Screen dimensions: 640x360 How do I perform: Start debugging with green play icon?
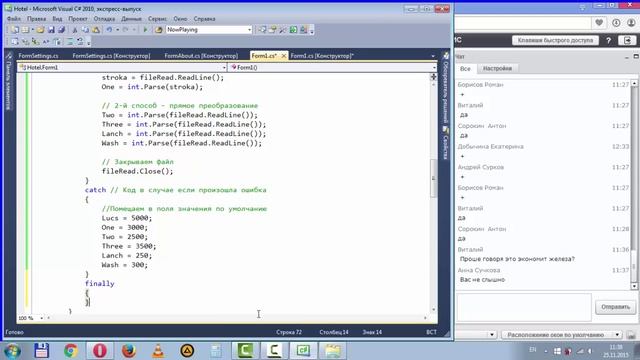point(145,30)
